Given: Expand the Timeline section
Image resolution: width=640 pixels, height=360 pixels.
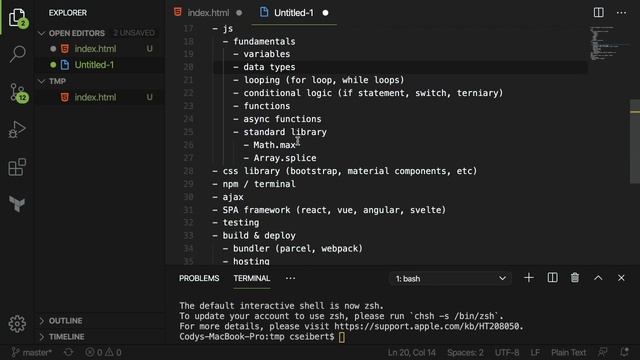Looking at the screenshot, I should click(x=42, y=337).
